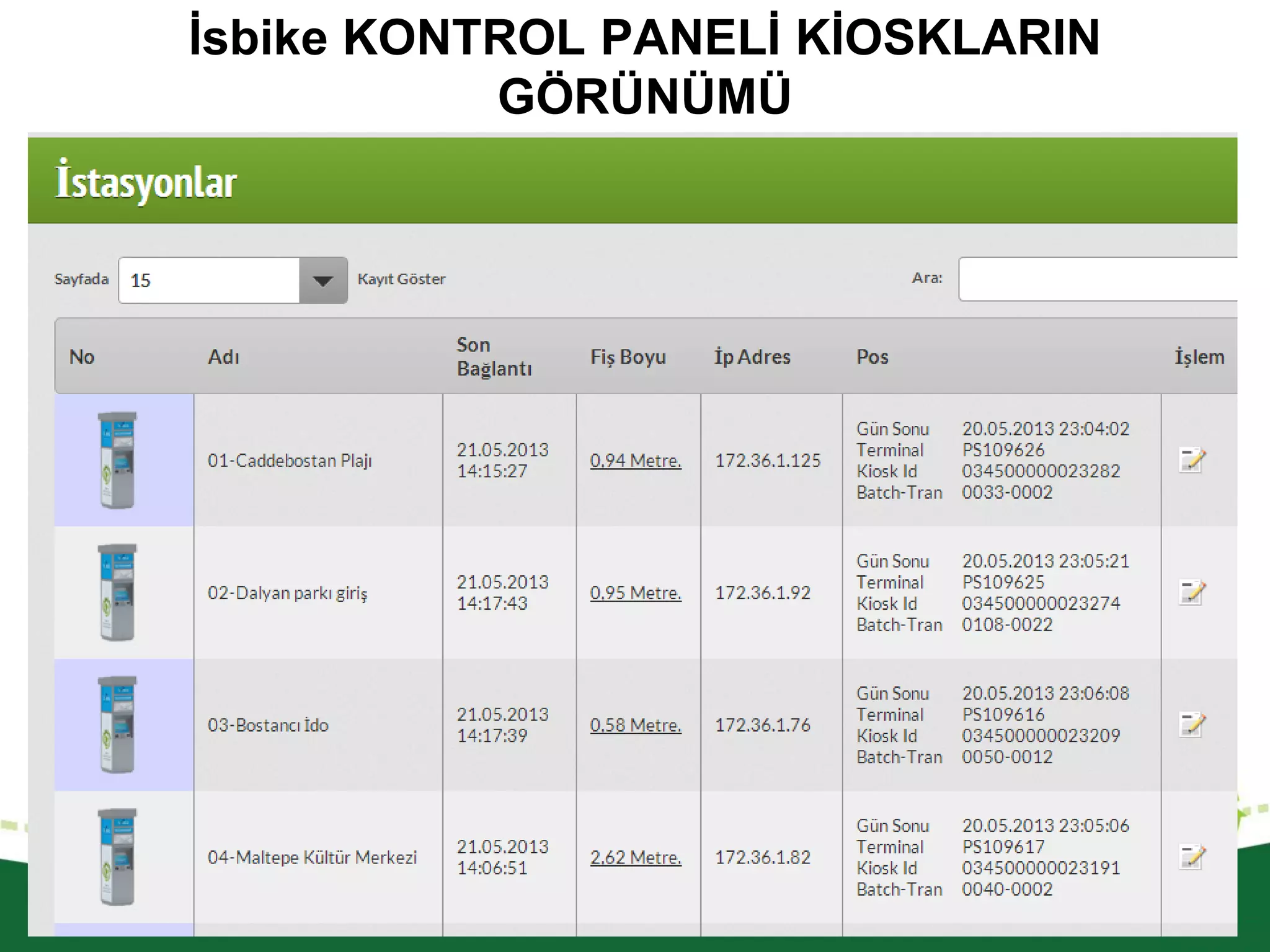
Task: Click edit icon for 02-Dalyan parkı giriş row
Action: 1191,593
